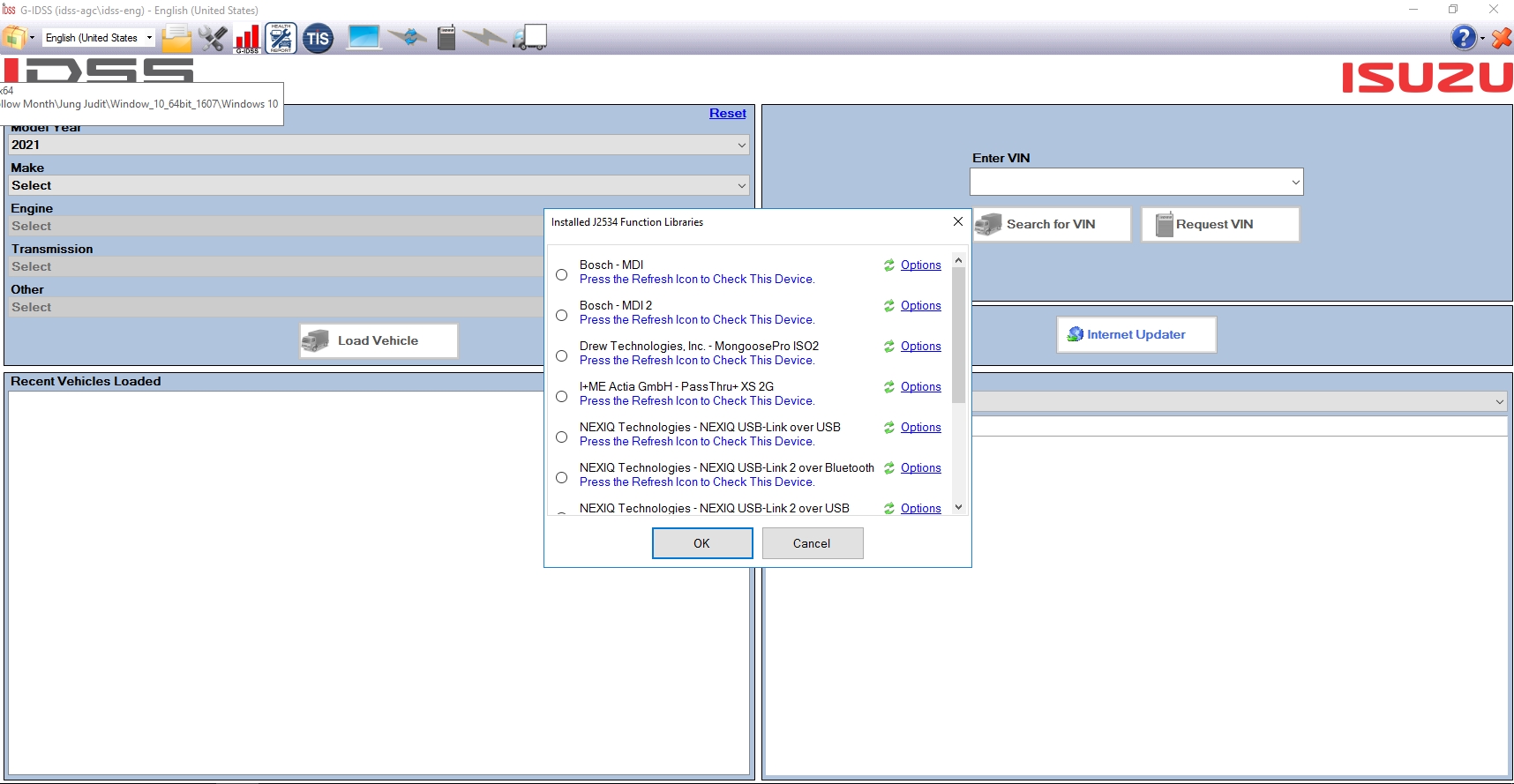Open the package box icon in toolbar
Viewport: 1514px width, 784px height.
pos(14,38)
